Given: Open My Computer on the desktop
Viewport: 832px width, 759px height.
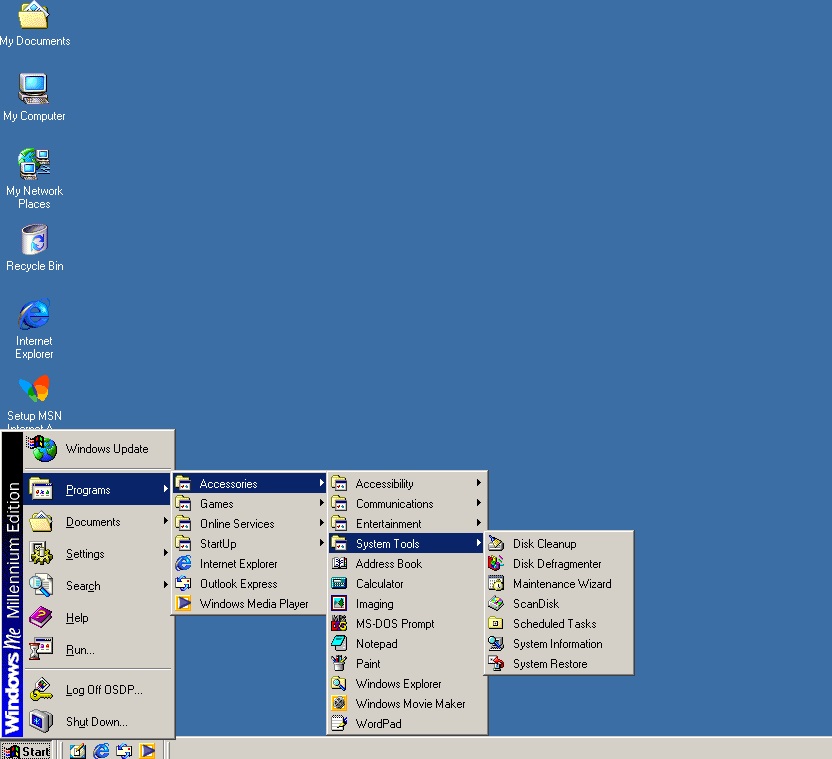Looking at the screenshot, I should click(x=34, y=90).
